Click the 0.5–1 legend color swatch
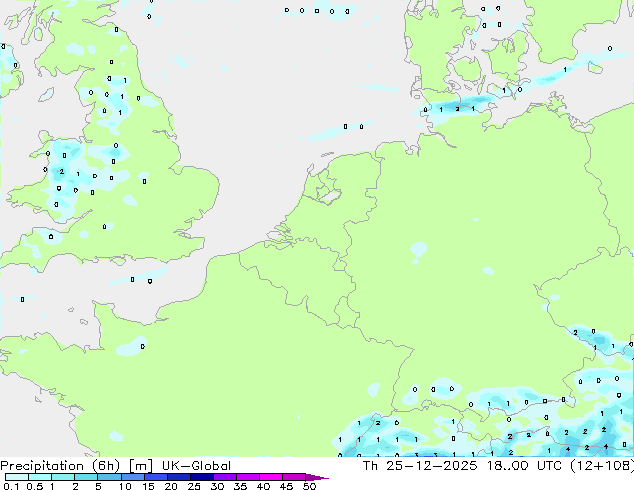This screenshot has height=490, width=634. 40,477
